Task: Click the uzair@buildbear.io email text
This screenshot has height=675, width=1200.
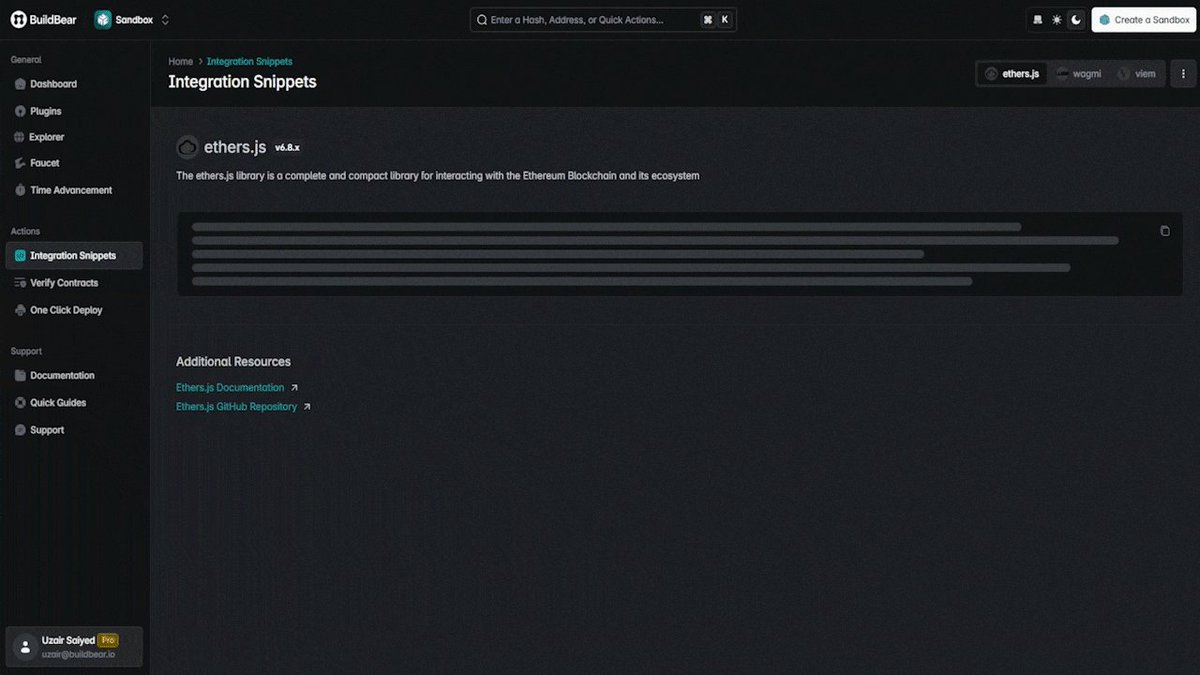Action: (79, 654)
